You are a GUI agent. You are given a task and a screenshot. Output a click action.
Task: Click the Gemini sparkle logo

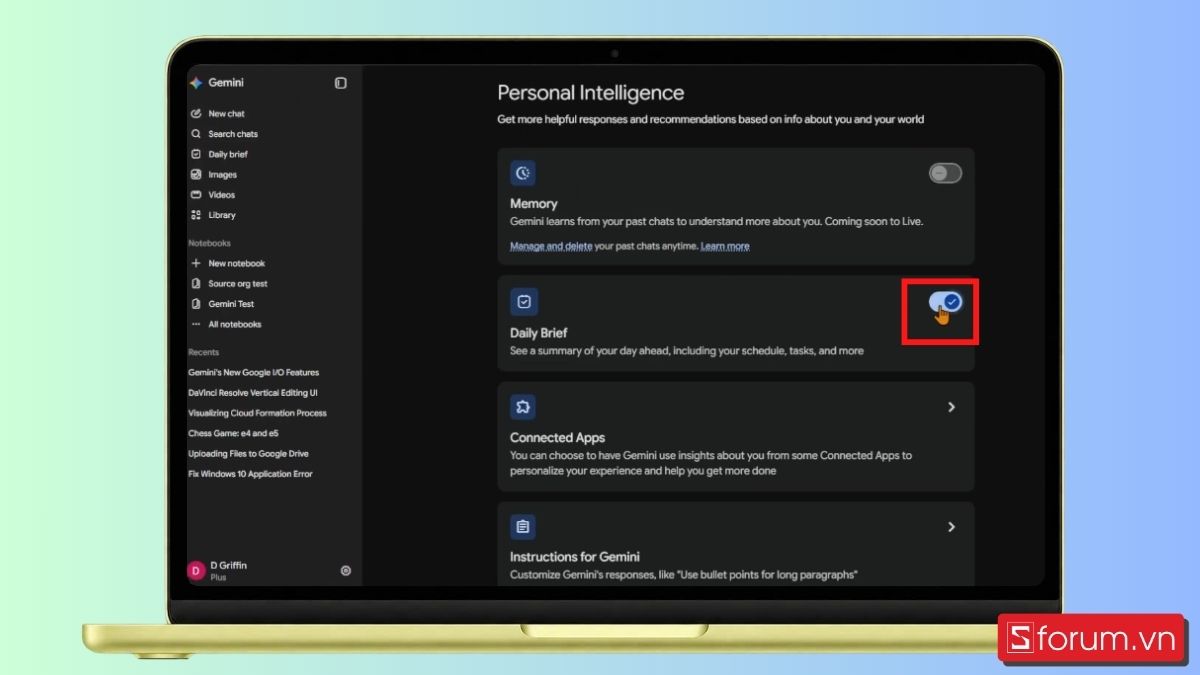click(196, 83)
